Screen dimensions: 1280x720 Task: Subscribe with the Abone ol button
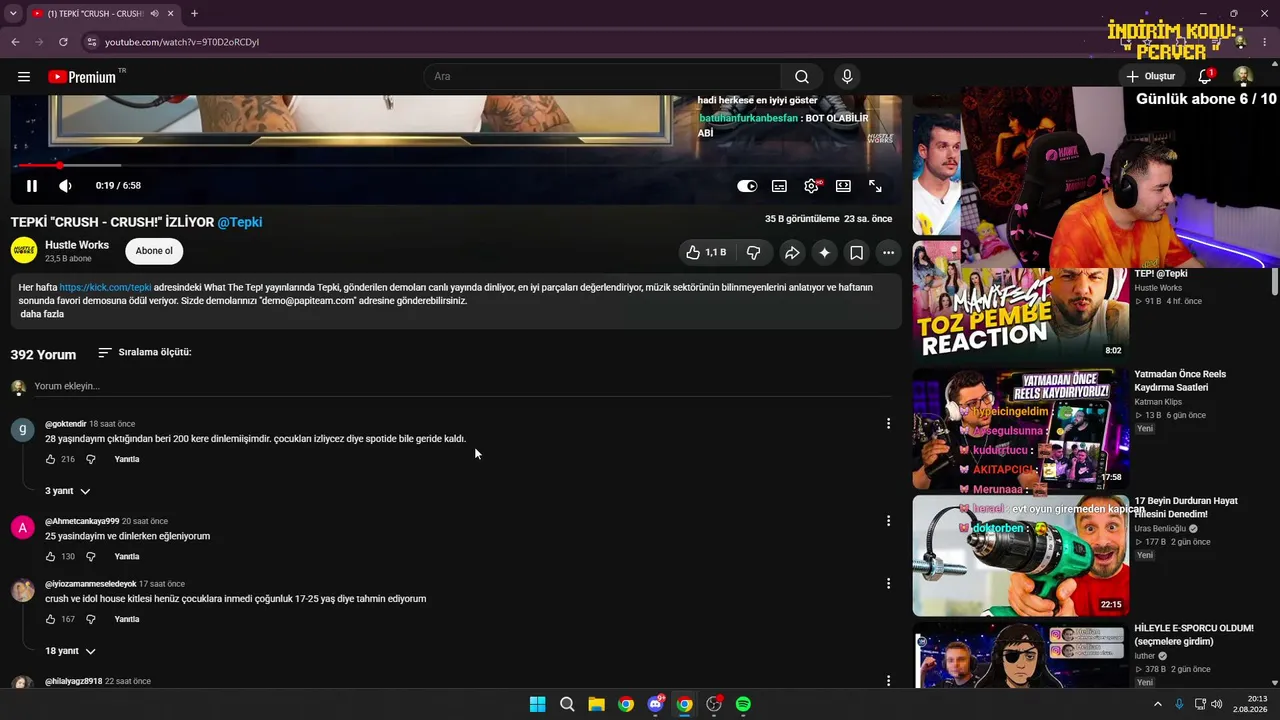coord(154,251)
